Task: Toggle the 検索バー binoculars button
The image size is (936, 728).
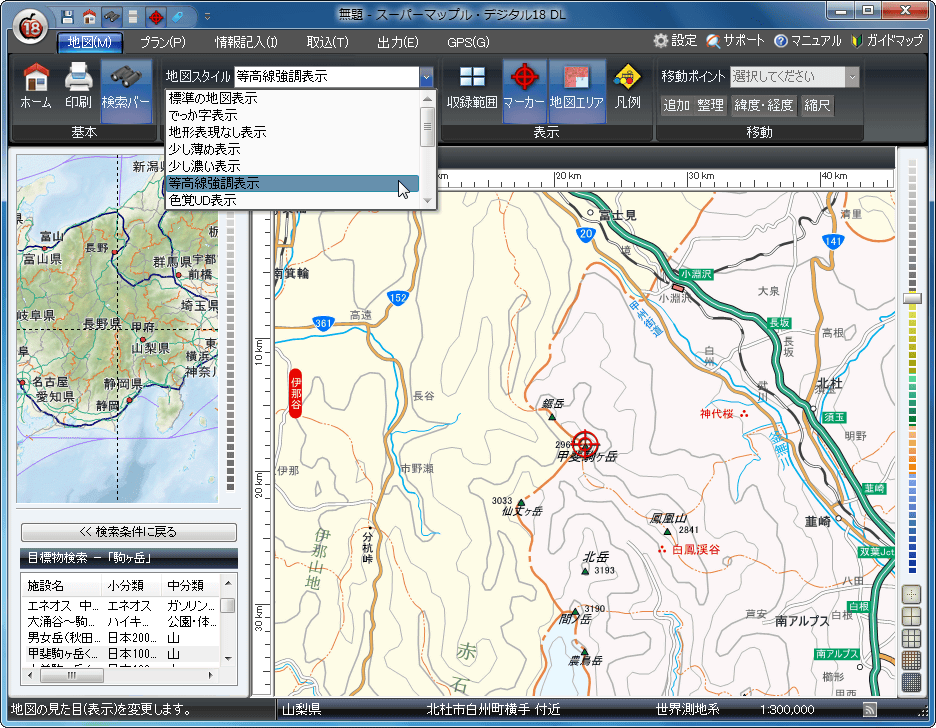Action: [x=126, y=91]
